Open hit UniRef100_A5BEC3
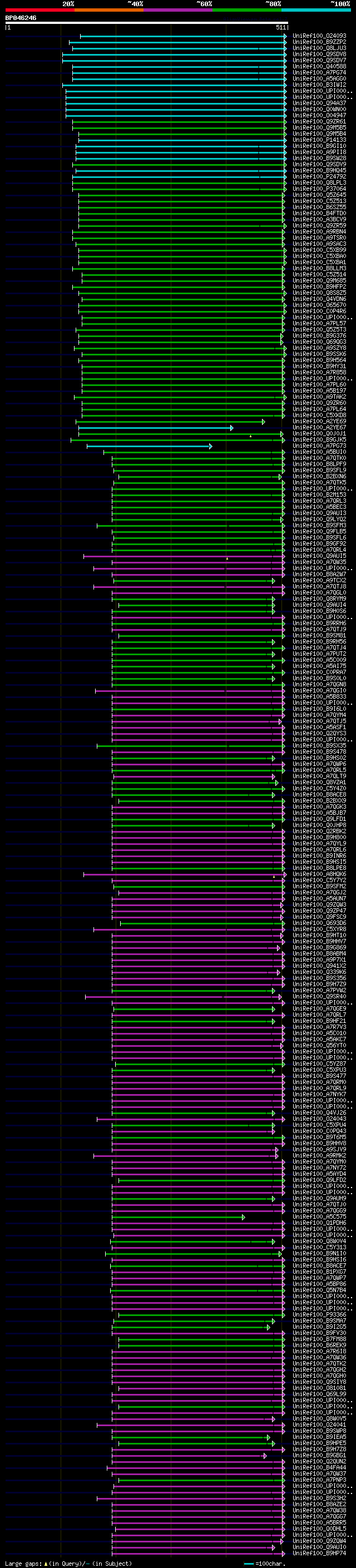Viewport: 356px width, 1568px height. (x=319, y=507)
